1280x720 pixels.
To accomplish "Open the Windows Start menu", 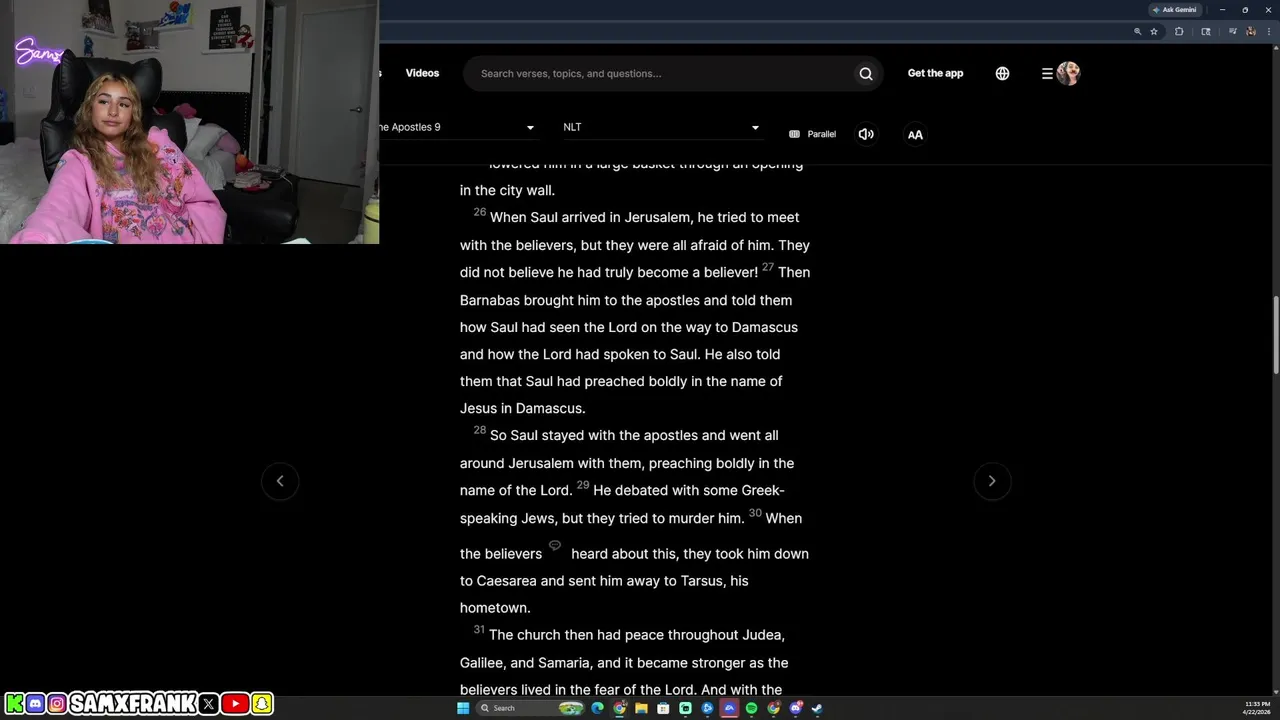I will (463, 708).
